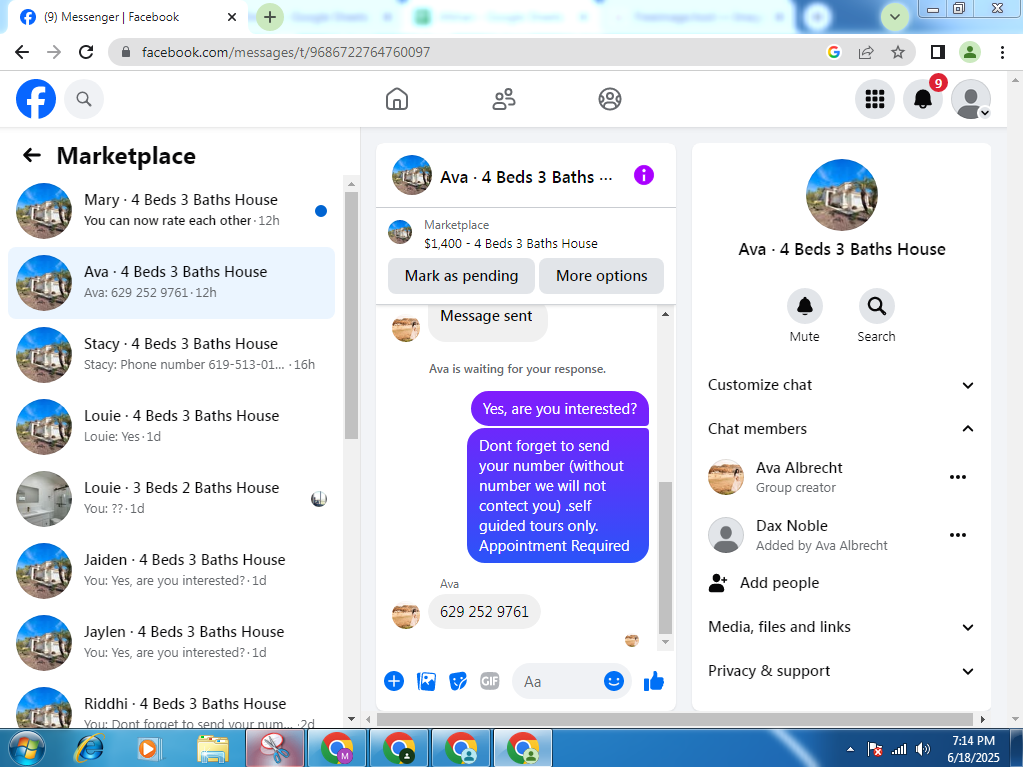Click the back arrow next to Marketplace
The height and width of the screenshot is (767, 1023).
coord(31,155)
